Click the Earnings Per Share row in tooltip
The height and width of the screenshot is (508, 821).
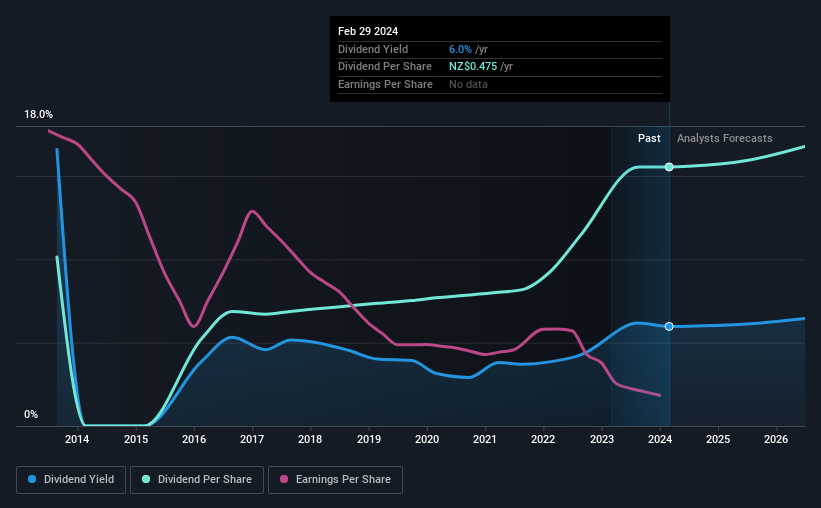point(500,84)
